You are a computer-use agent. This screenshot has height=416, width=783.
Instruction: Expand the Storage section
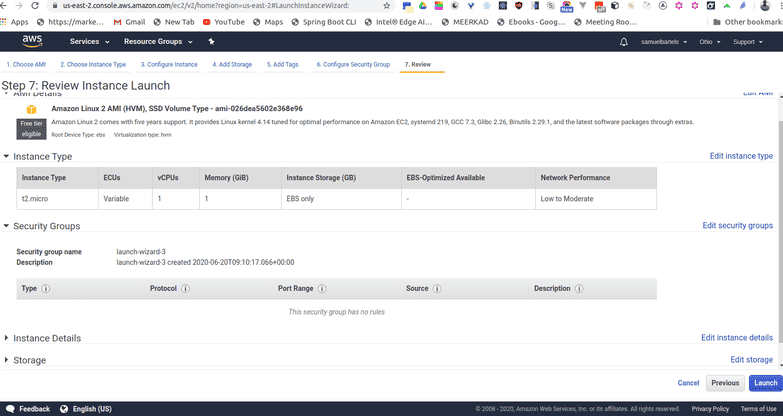point(6,360)
